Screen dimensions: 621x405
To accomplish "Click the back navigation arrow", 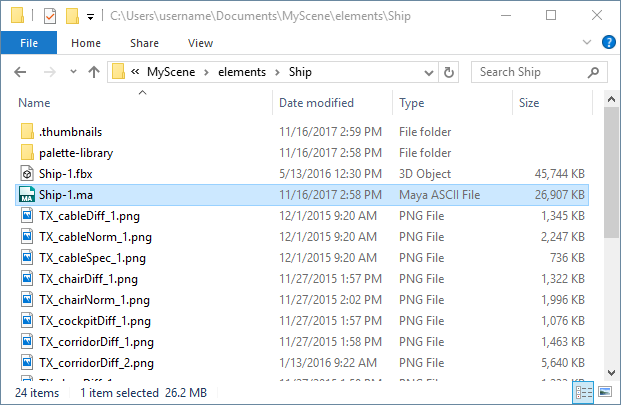I will [x=21, y=72].
